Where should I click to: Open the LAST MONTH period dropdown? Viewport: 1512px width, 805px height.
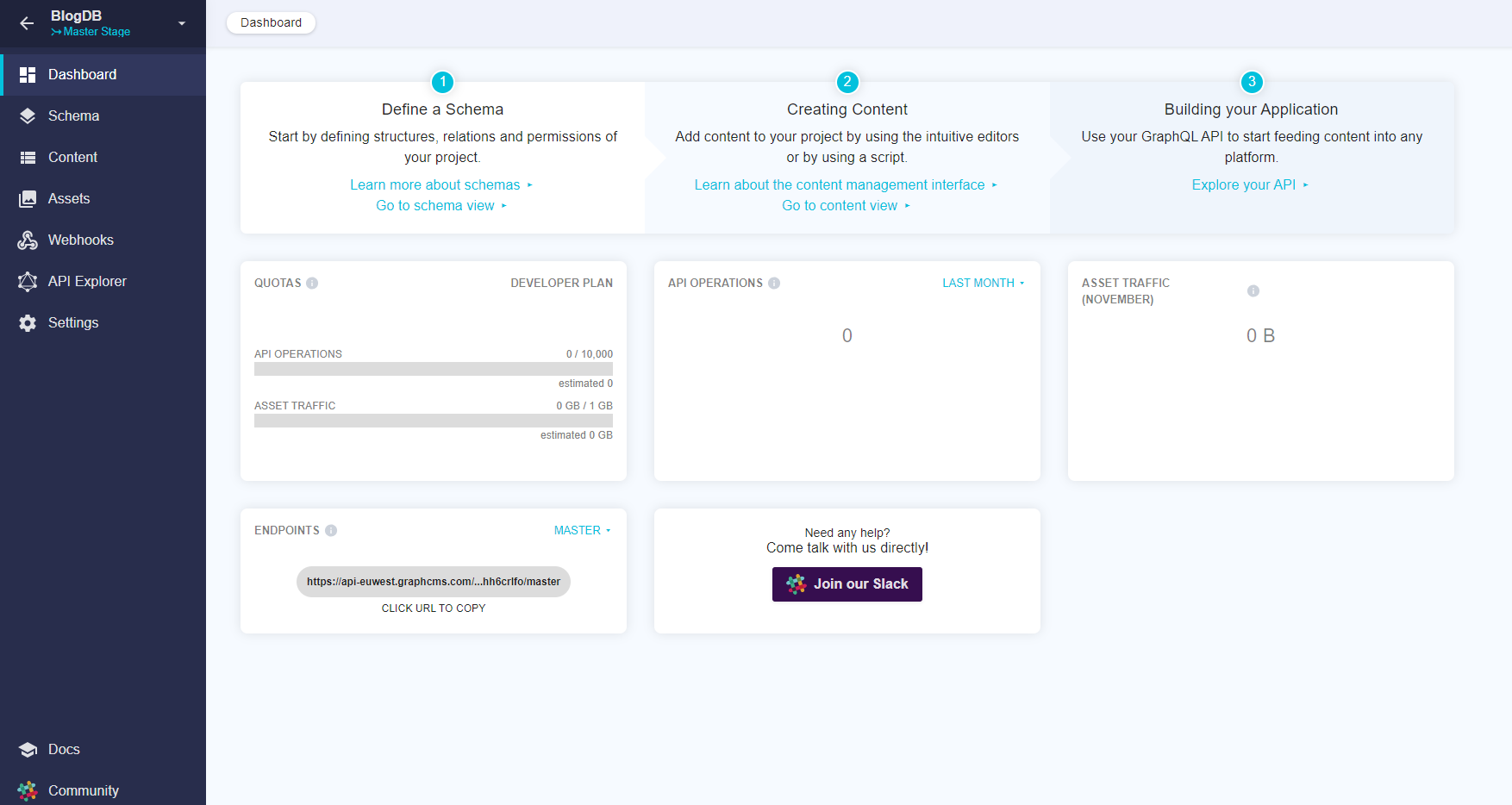coord(983,282)
